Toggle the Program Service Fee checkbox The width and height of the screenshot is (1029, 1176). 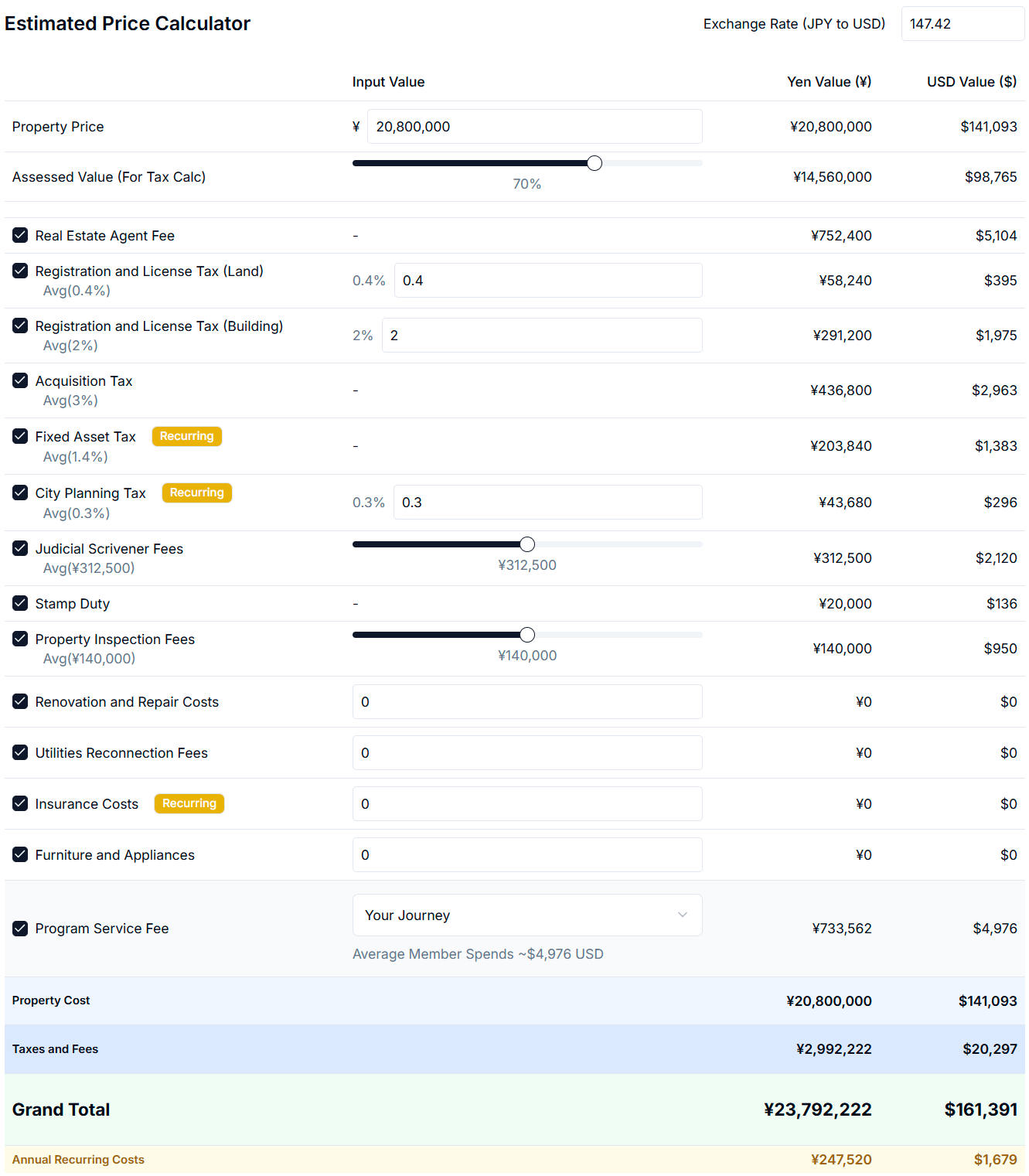(20, 928)
